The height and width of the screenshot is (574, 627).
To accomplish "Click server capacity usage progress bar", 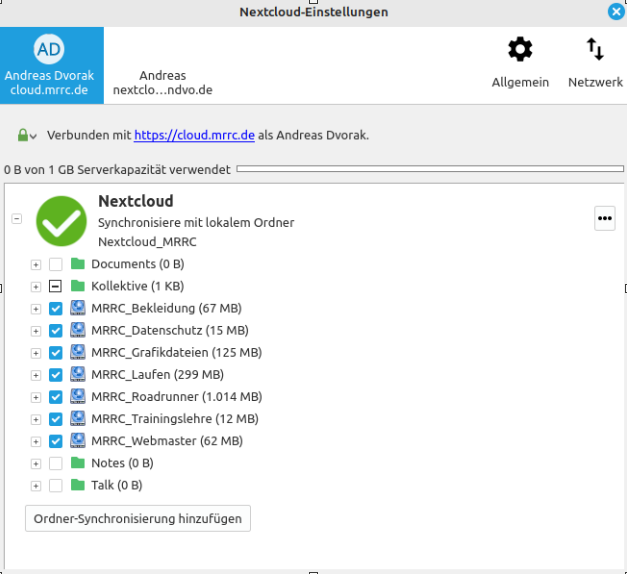I will click(430, 169).
